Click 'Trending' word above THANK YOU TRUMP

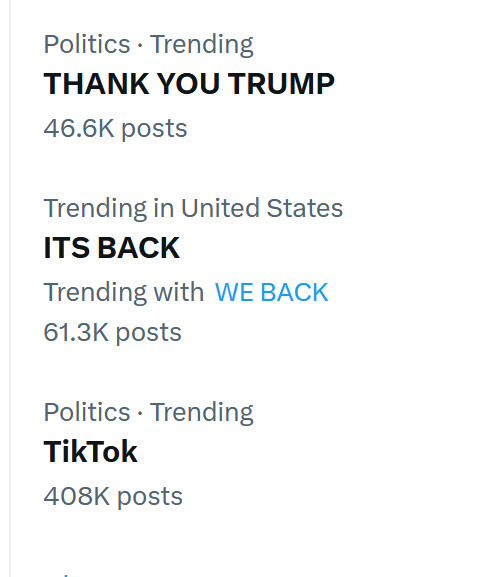pos(202,45)
